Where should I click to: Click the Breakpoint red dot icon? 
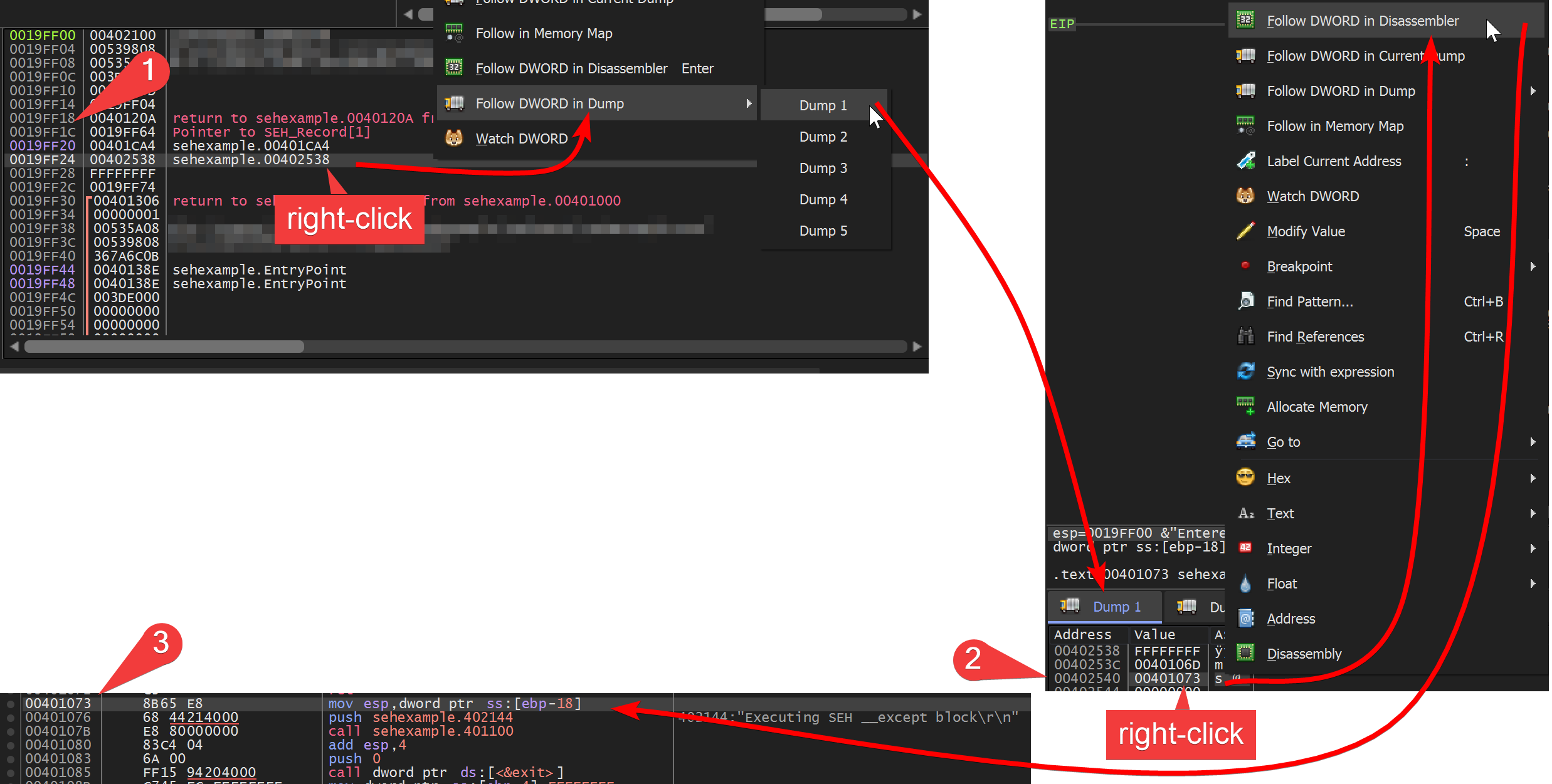[x=1245, y=266]
